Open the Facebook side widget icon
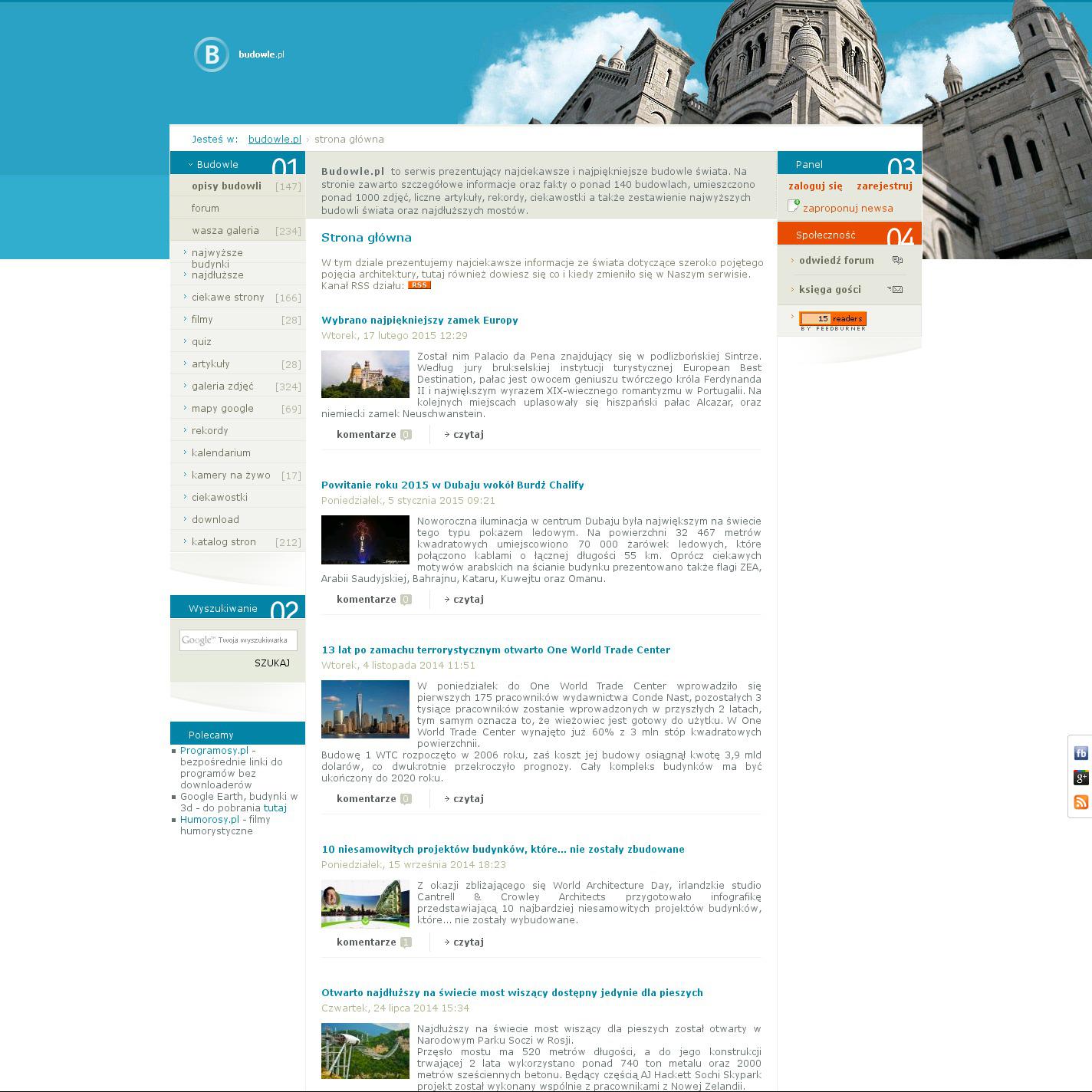This screenshot has height=1092, width=1092. [x=1080, y=753]
